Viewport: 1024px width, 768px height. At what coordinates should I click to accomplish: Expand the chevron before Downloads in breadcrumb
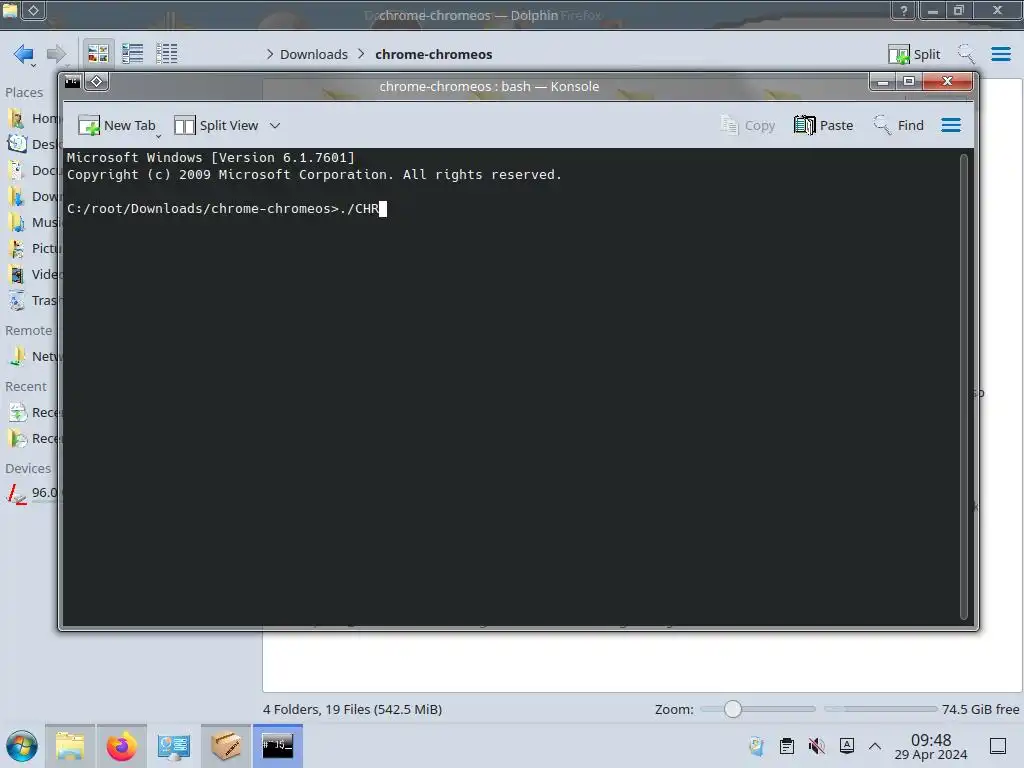(270, 54)
